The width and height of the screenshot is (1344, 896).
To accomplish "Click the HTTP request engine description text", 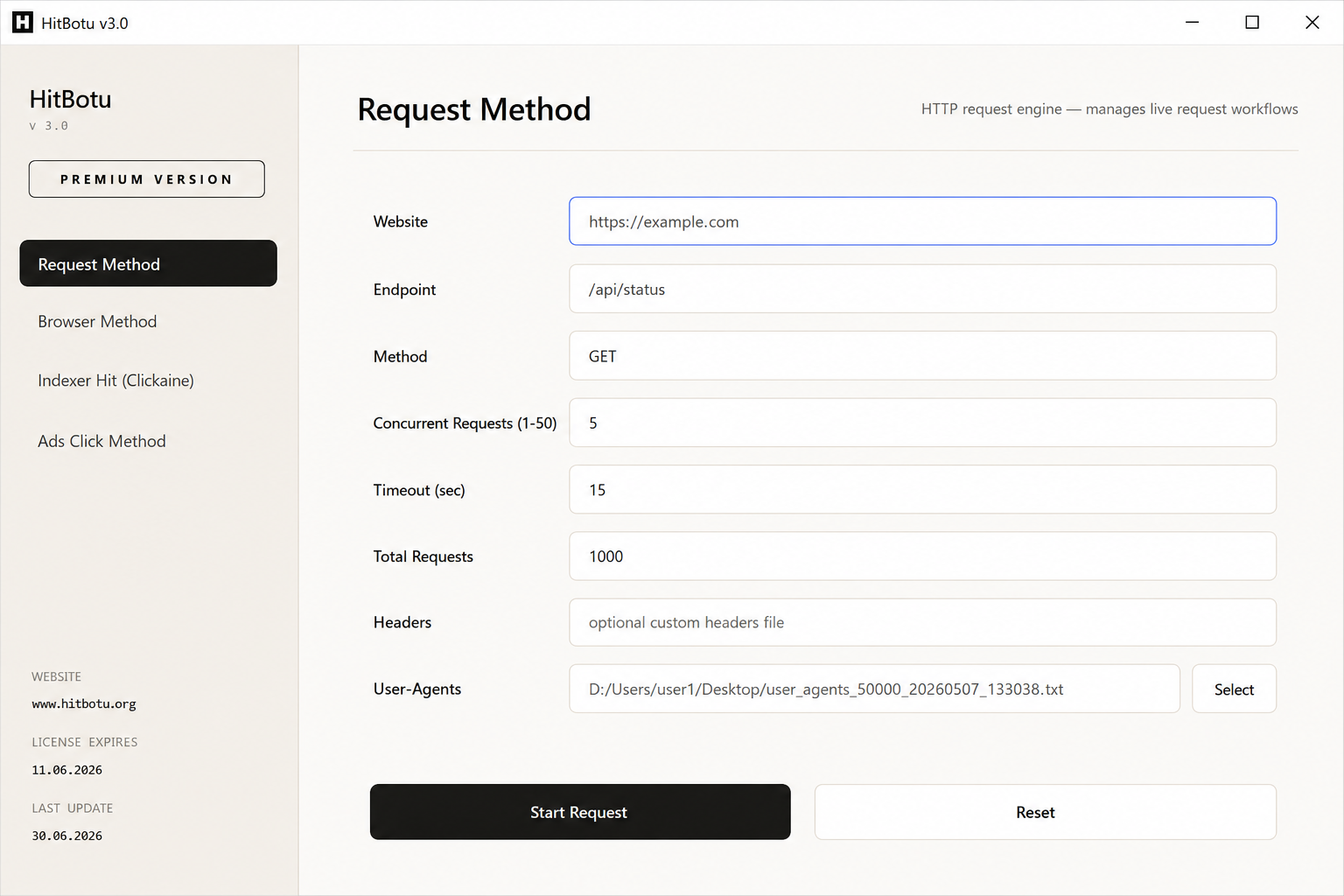I will 1109,109.
